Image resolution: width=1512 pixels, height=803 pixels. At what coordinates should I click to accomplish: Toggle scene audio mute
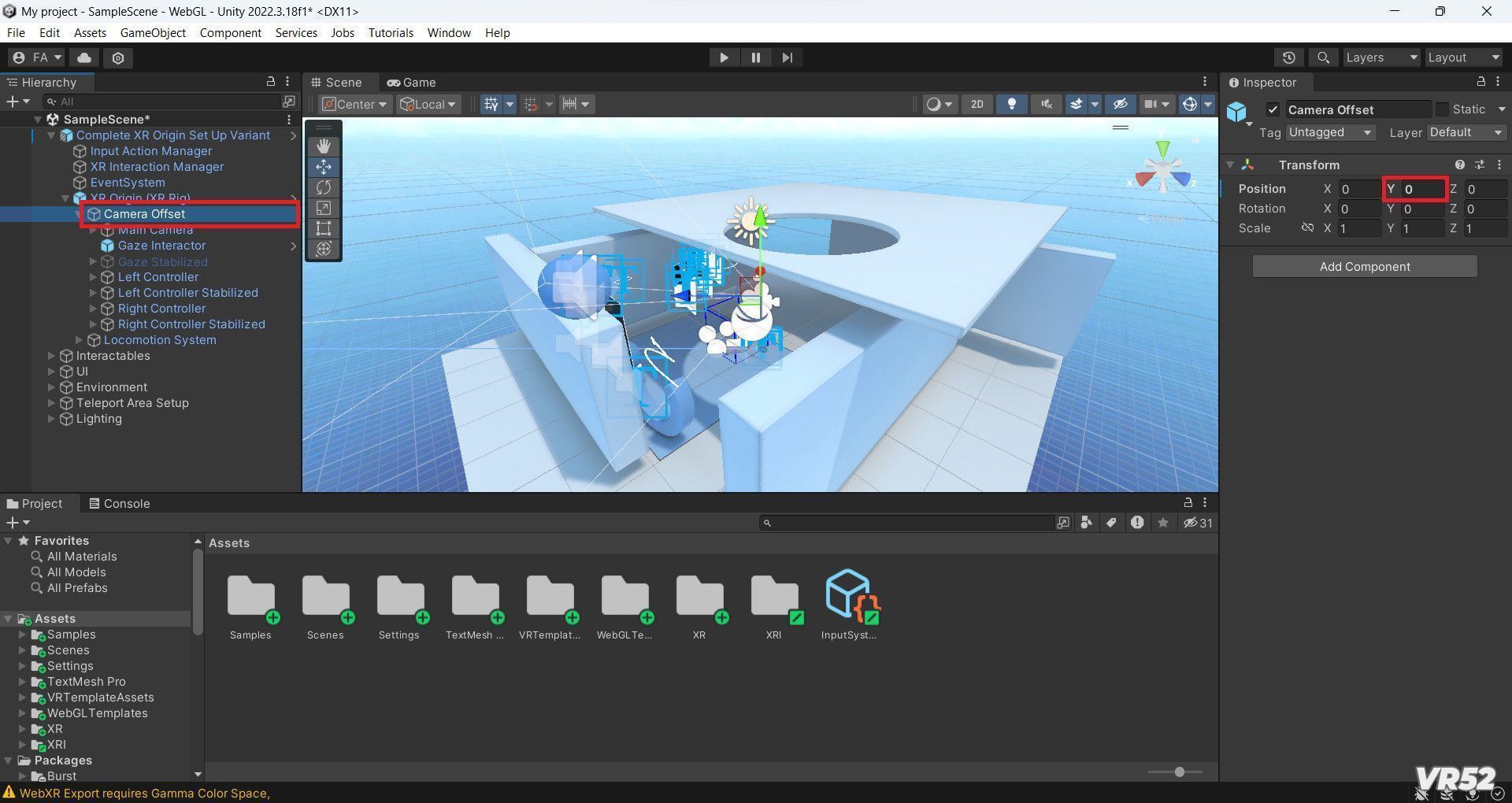(x=1046, y=104)
